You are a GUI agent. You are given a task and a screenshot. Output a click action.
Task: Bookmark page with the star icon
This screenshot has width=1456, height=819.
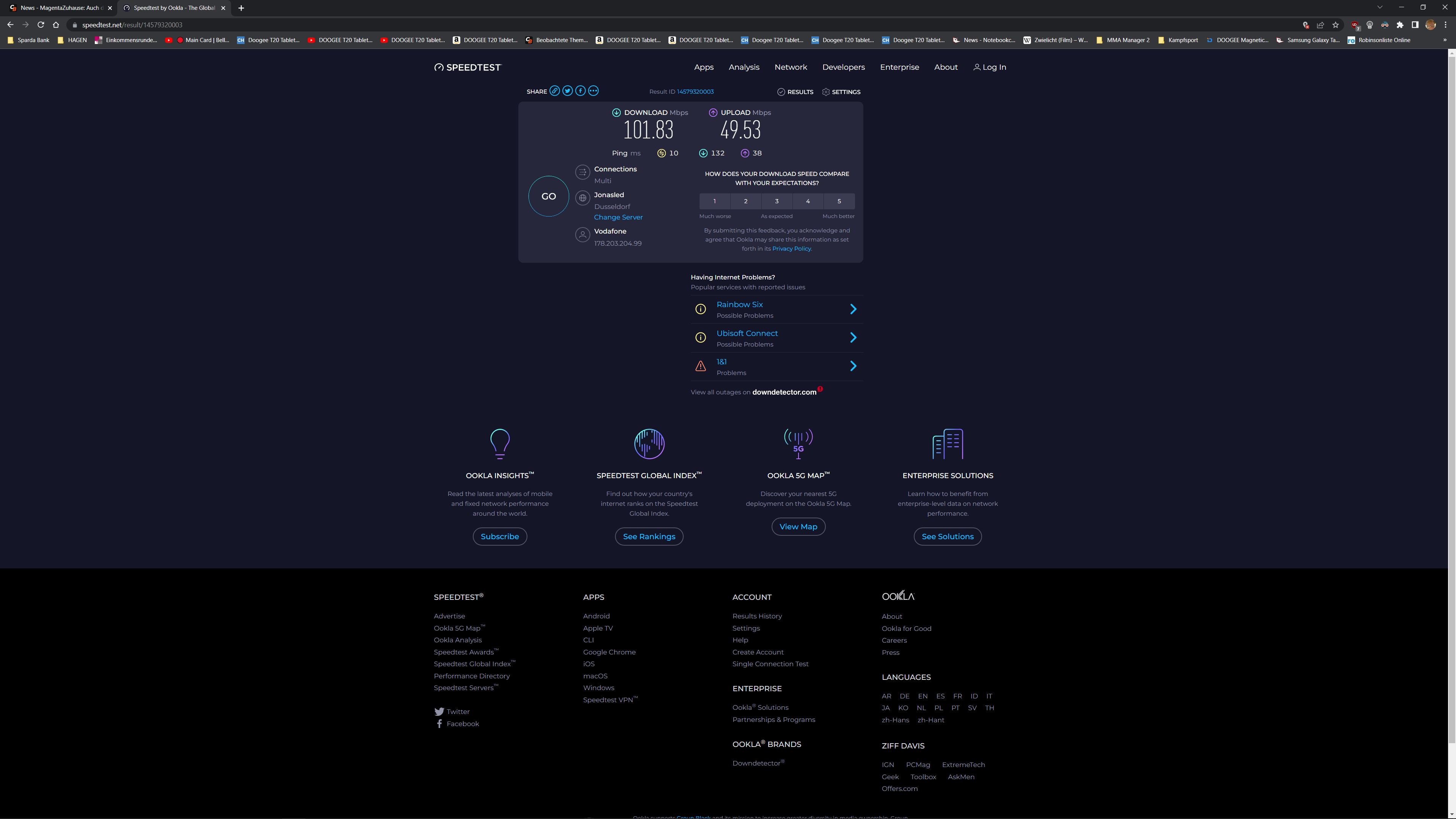[1335, 25]
